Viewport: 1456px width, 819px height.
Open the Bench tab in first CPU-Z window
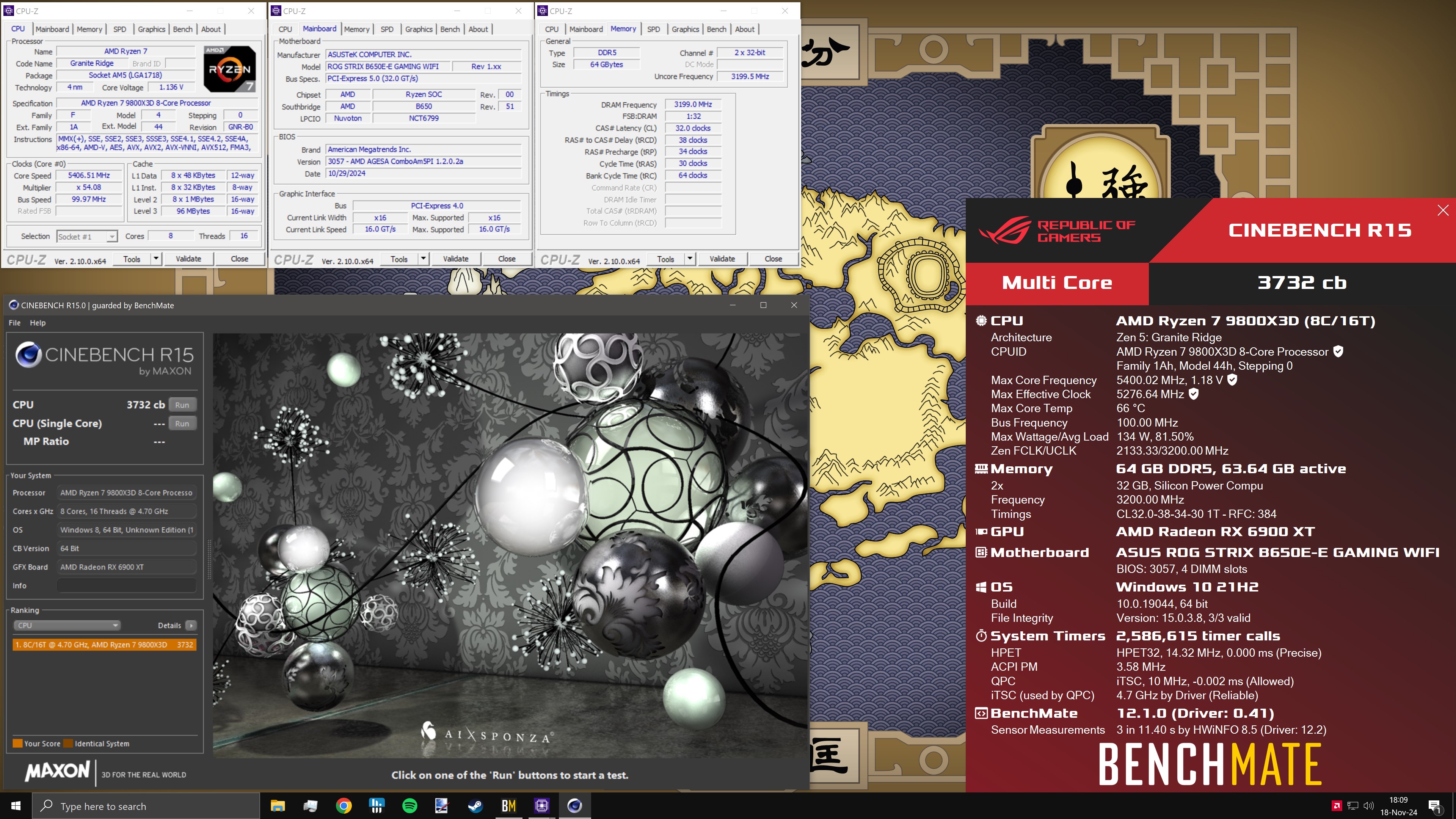click(x=182, y=30)
